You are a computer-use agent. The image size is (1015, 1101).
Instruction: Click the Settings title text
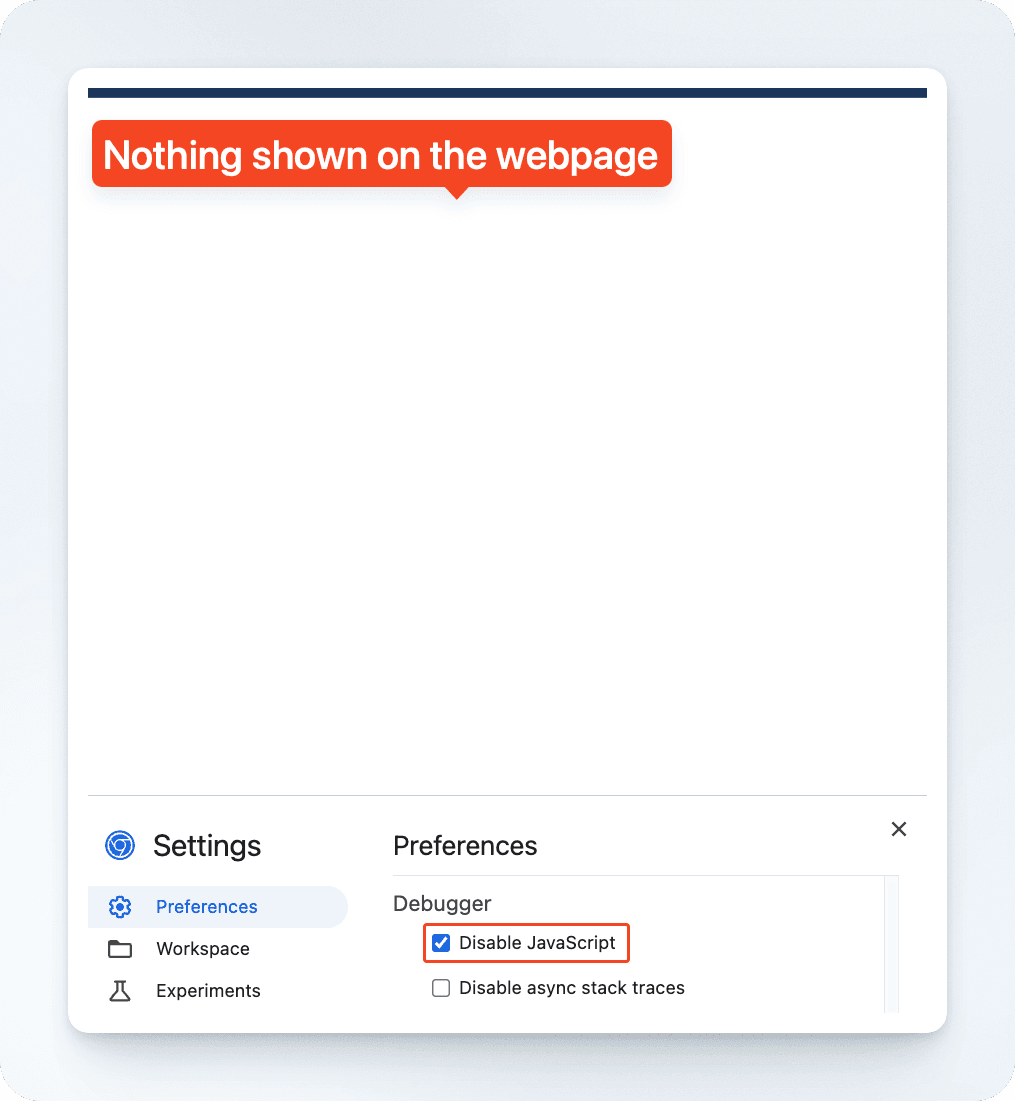[x=207, y=846]
